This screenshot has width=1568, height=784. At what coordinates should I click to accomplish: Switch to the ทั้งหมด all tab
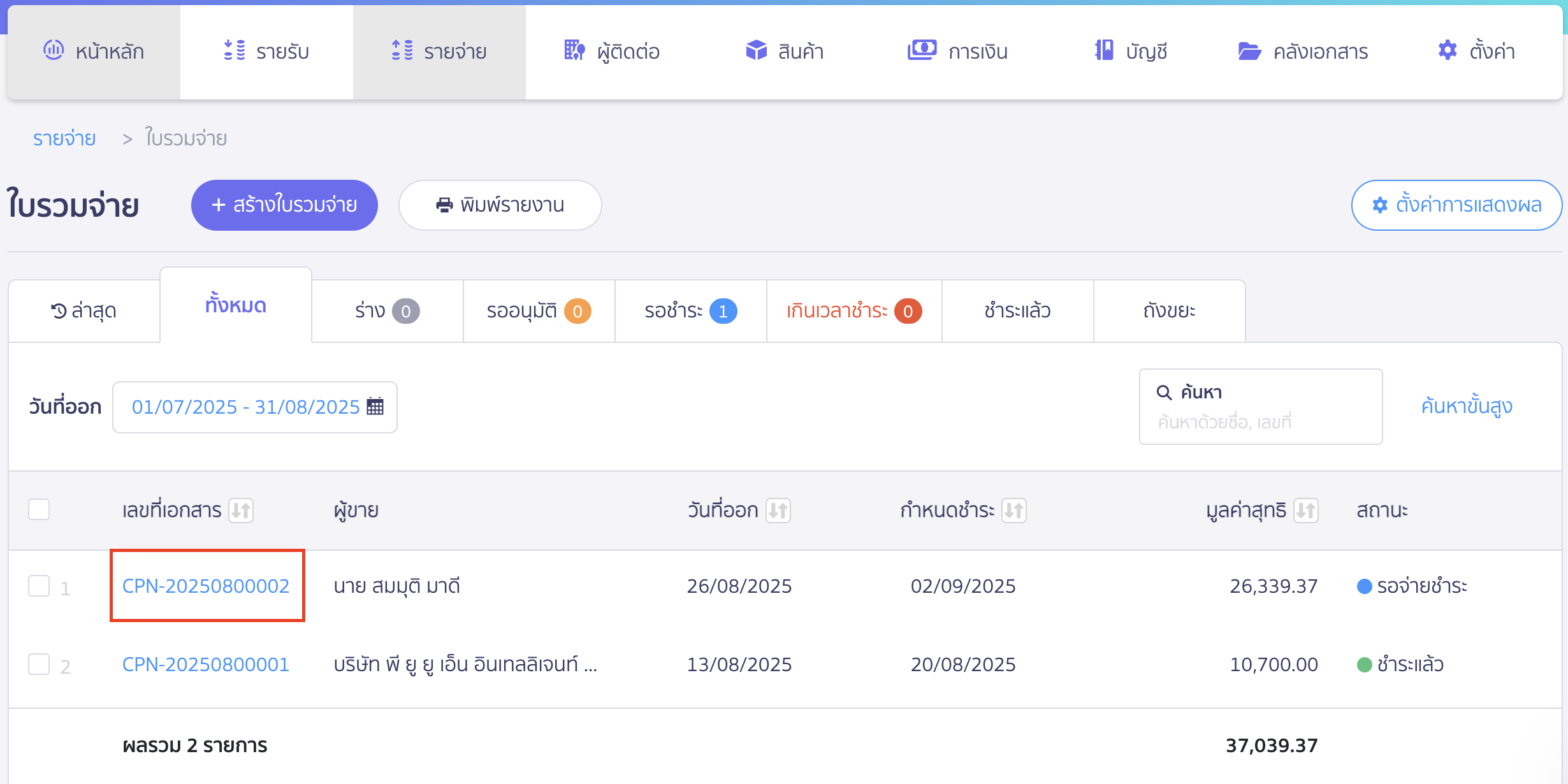[x=236, y=305]
